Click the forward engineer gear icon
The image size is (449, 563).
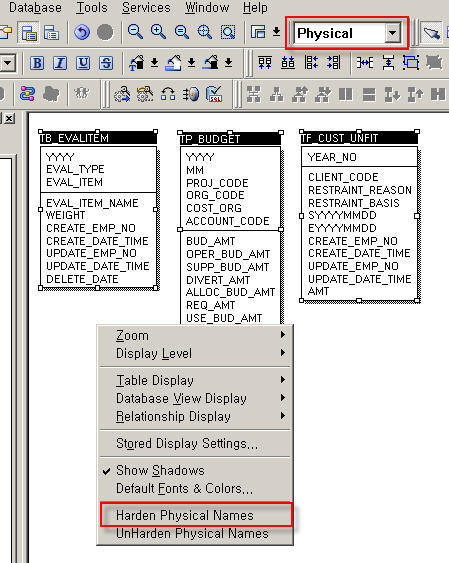tap(122, 94)
